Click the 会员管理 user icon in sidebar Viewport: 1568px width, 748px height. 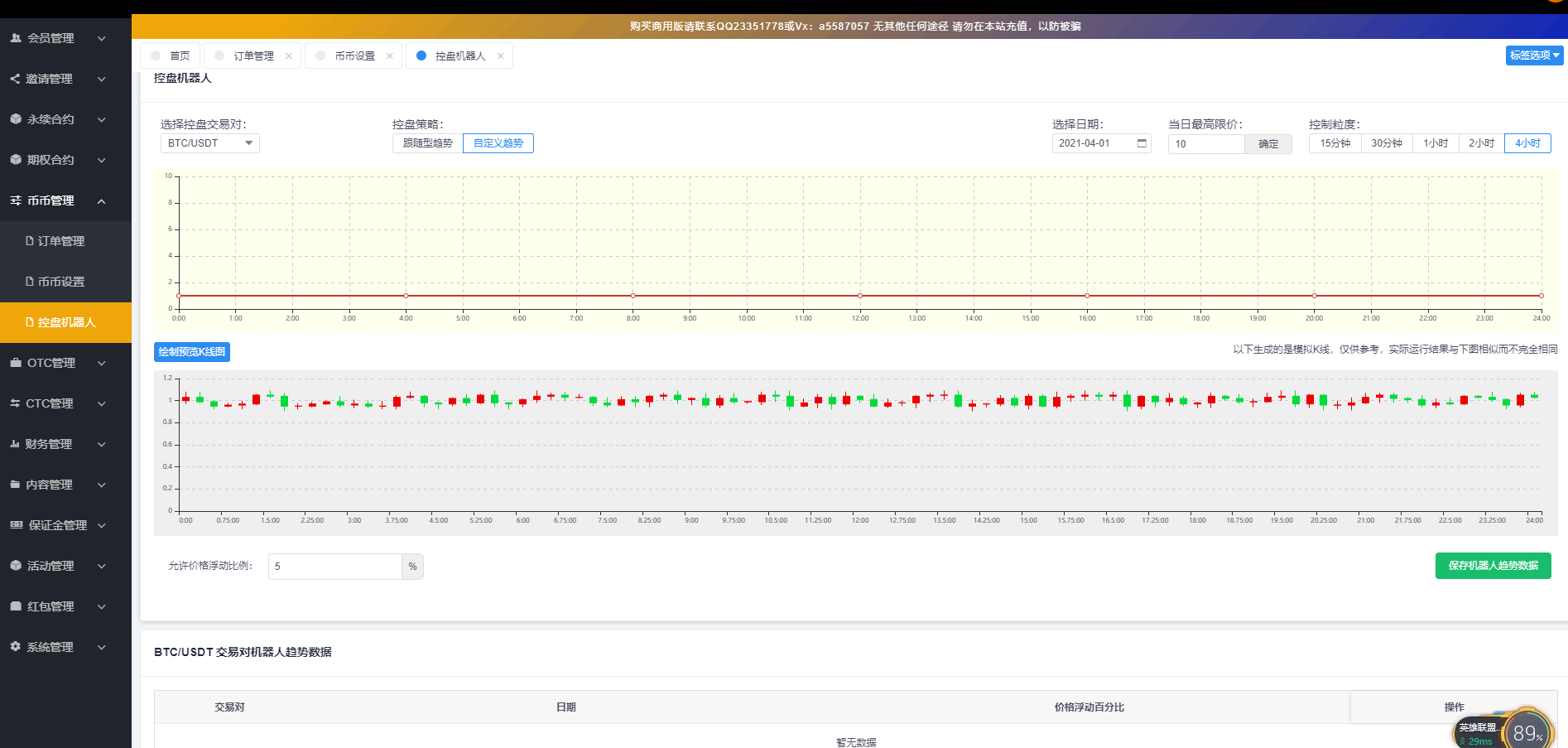pyautogui.click(x=16, y=38)
